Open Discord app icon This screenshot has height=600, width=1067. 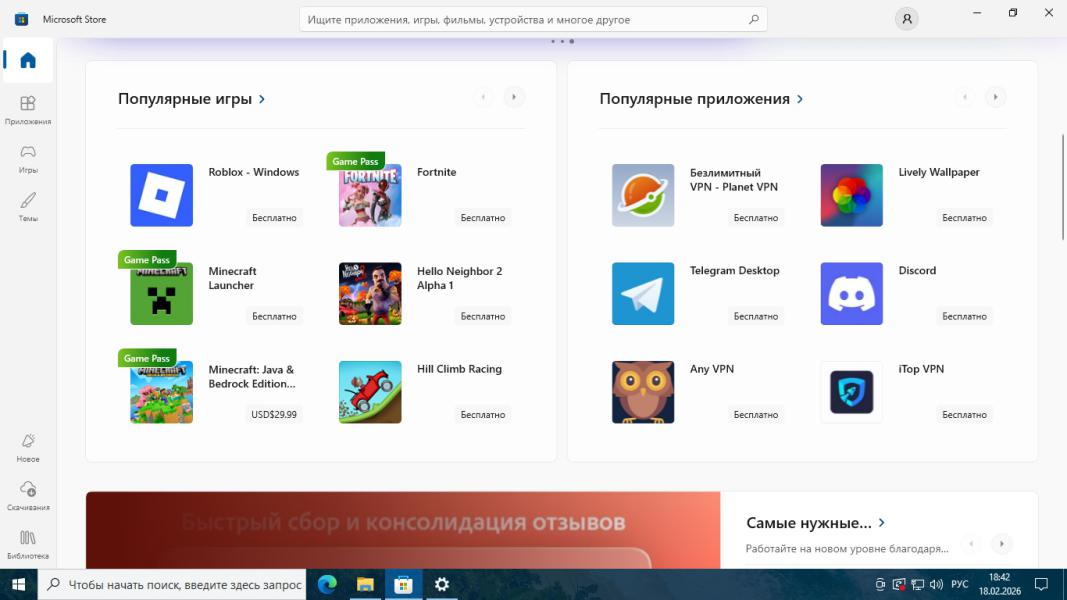click(851, 294)
